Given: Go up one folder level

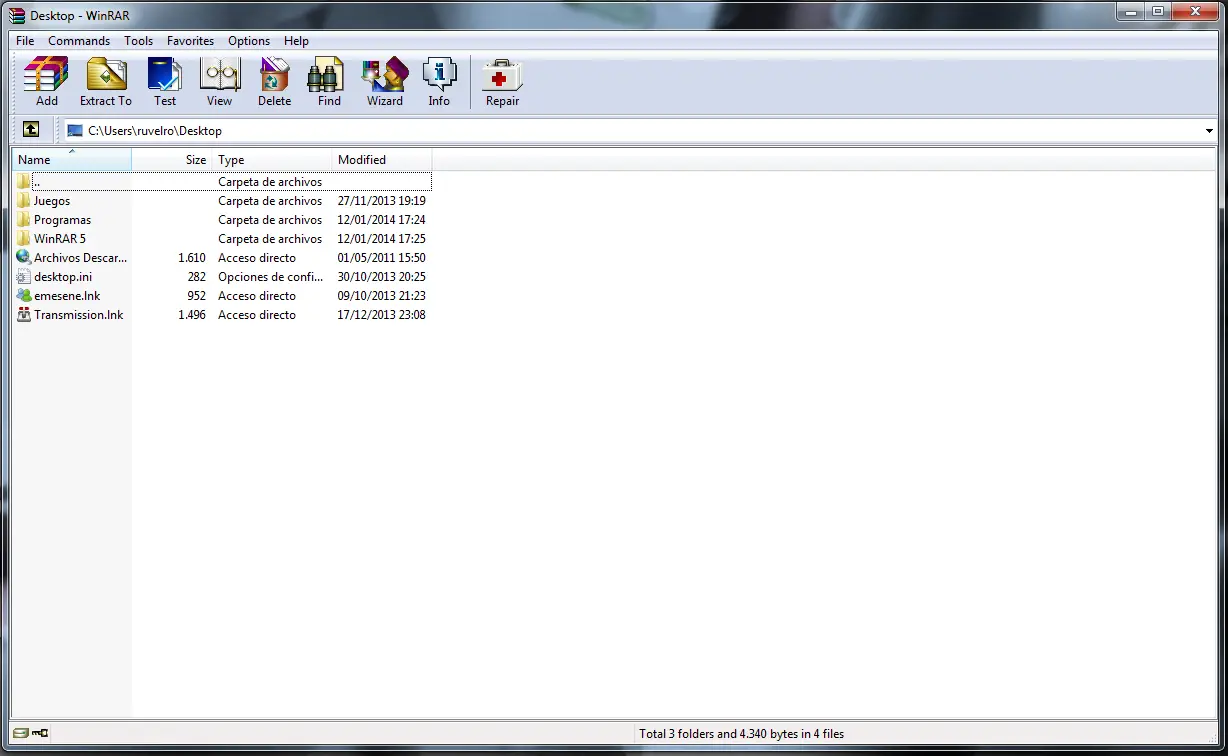Looking at the screenshot, I should [x=31, y=130].
